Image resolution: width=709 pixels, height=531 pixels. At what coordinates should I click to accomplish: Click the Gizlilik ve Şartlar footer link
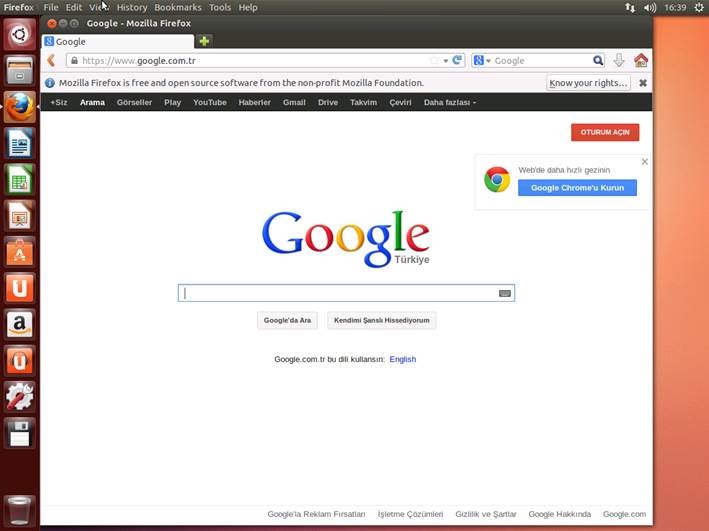tap(486, 514)
